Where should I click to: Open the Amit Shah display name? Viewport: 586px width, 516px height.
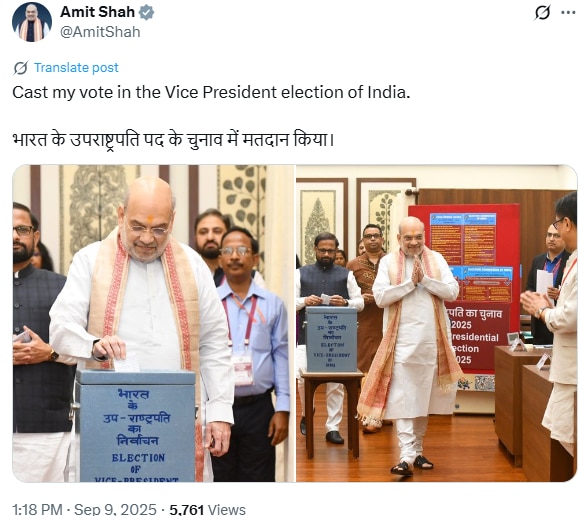click(x=97, y=12)
